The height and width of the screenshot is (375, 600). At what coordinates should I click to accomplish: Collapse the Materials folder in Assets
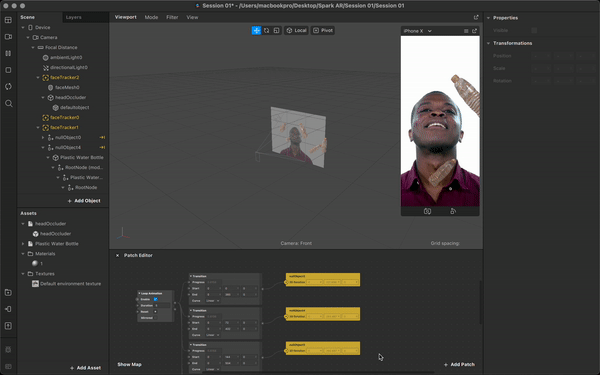[x=23, y=254]
